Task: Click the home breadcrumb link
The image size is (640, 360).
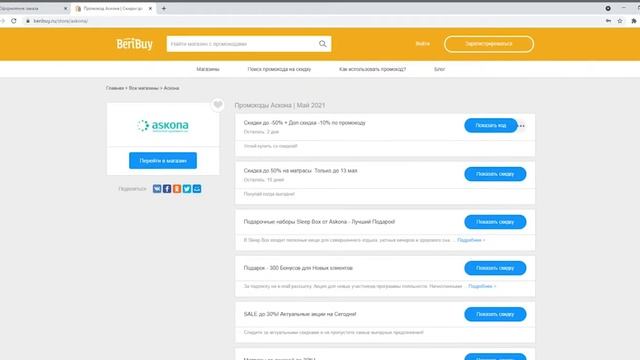Action: (x=115, y=88)
